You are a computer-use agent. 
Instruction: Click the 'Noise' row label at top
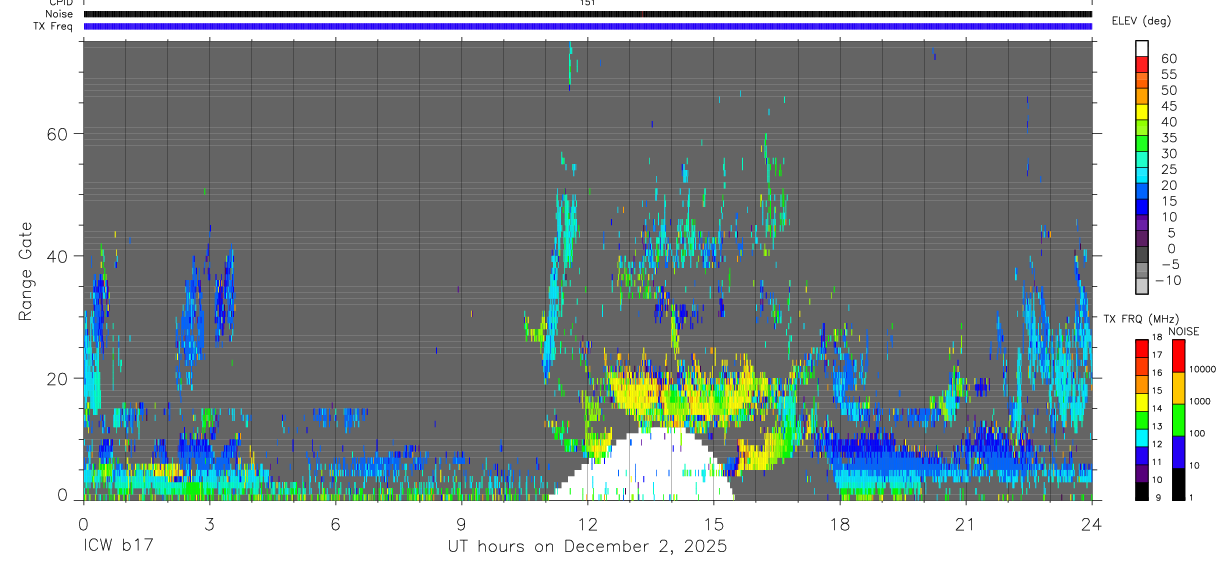coord(59,14)
